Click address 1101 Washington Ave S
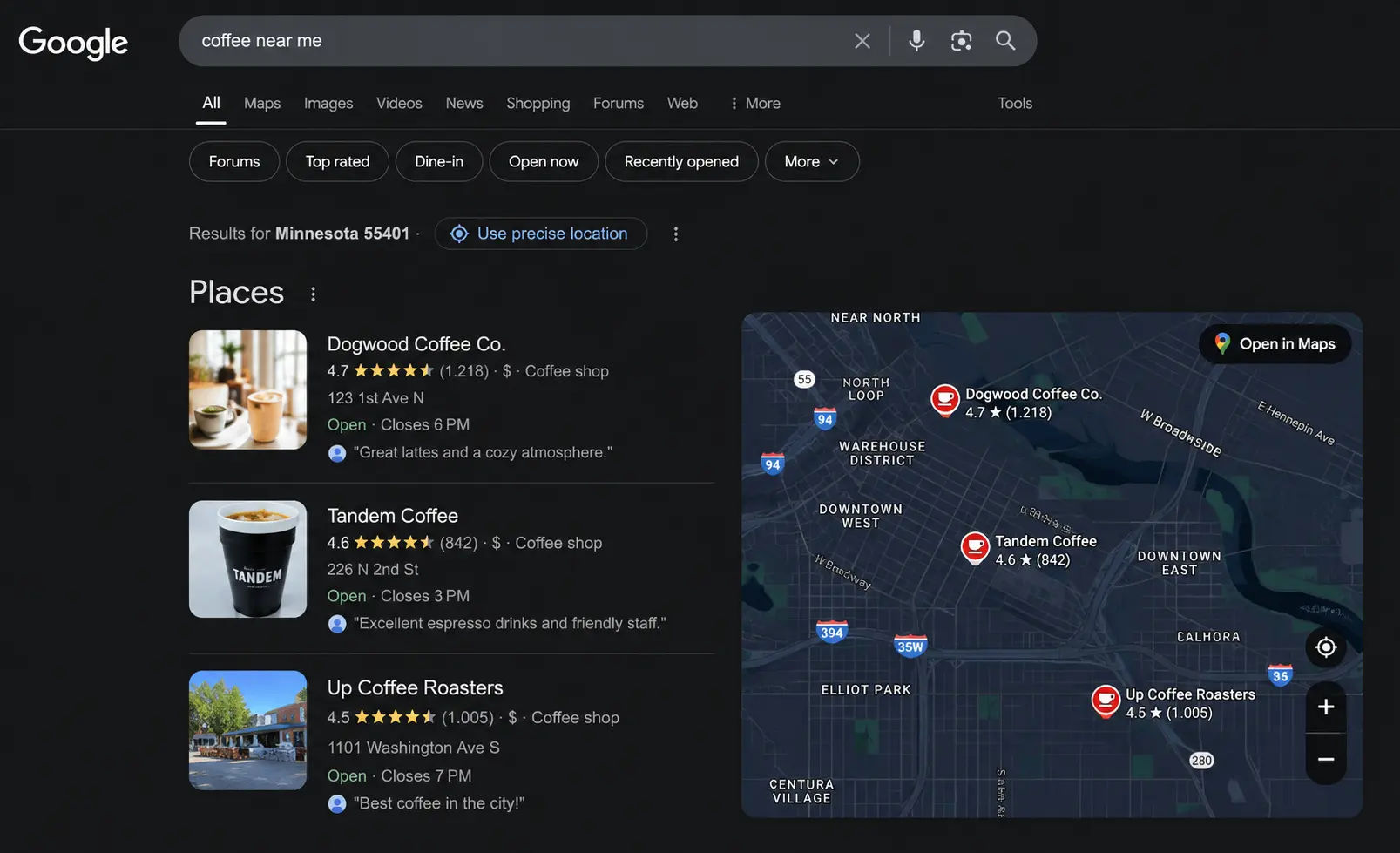The height and width of the screenshot is (853, 1400). (x=414, y=748)
